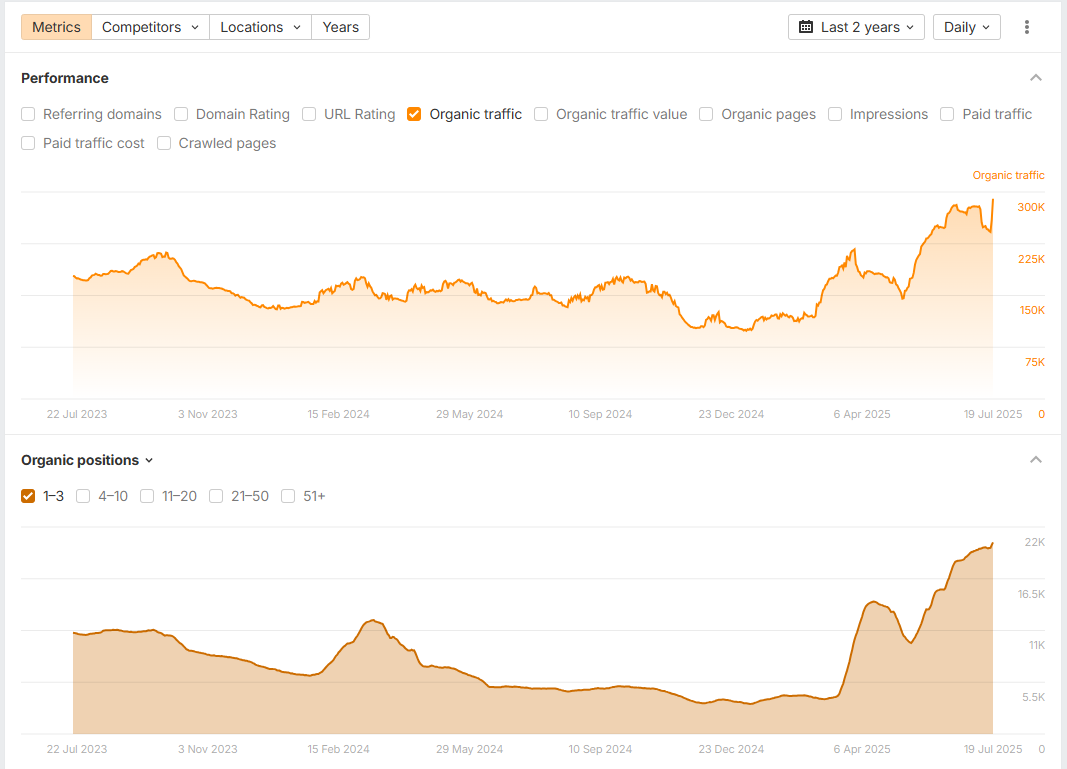
Task: Check the Paid traffic cost checkbox
Action: point(28,143)
